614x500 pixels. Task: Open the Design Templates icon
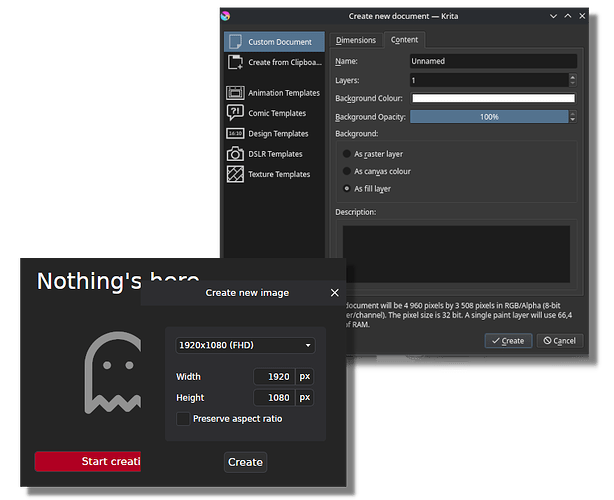[235, 134]
